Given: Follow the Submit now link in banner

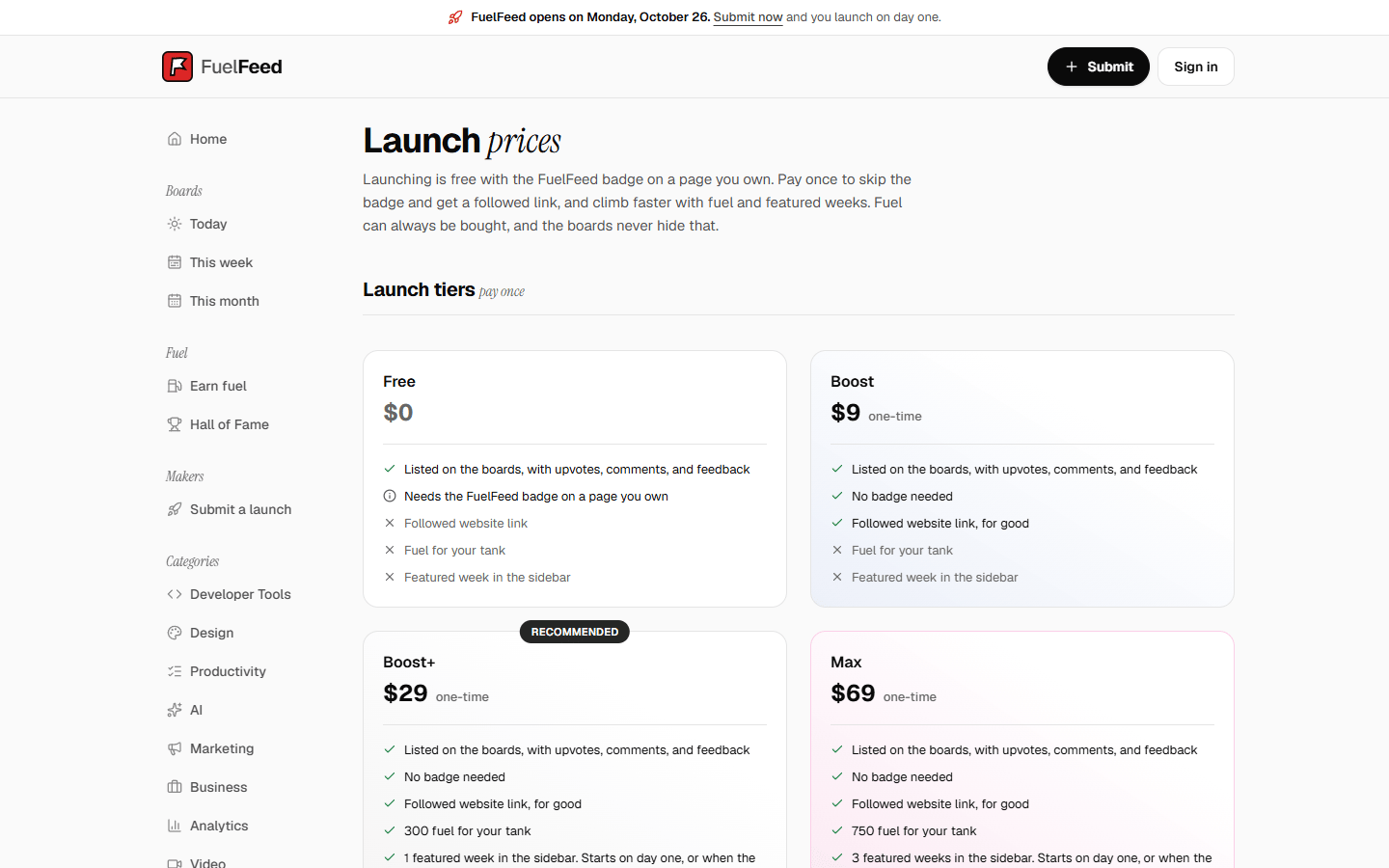Looking at the screenshot, I should click(x=748, y=17).
